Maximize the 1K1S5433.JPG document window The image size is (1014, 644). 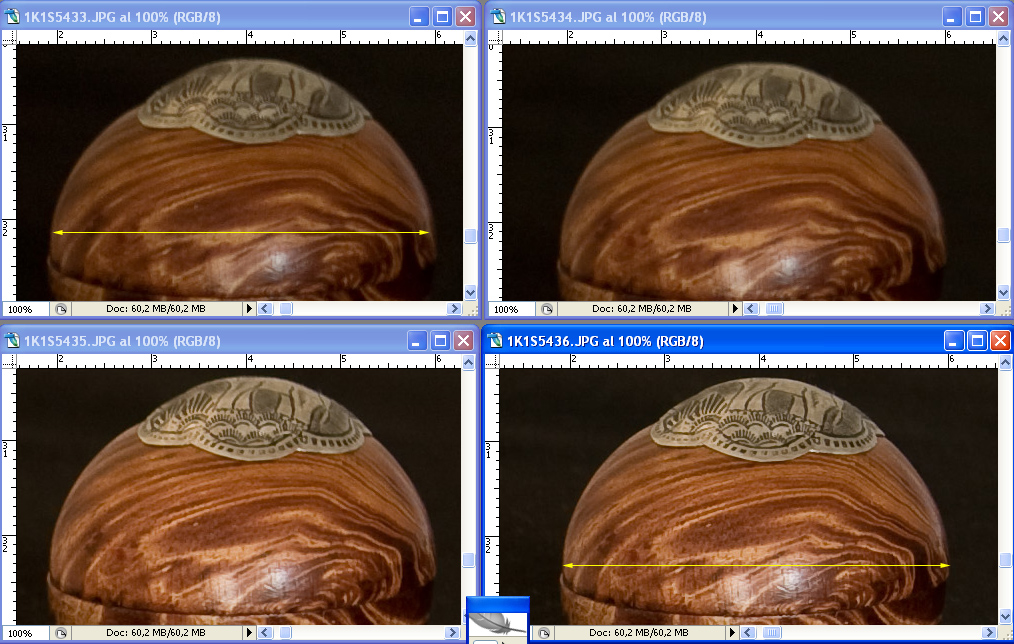pos(441,17)
